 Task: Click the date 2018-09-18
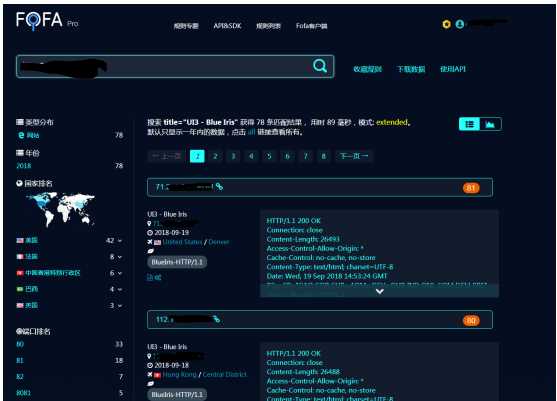point(172,365)
